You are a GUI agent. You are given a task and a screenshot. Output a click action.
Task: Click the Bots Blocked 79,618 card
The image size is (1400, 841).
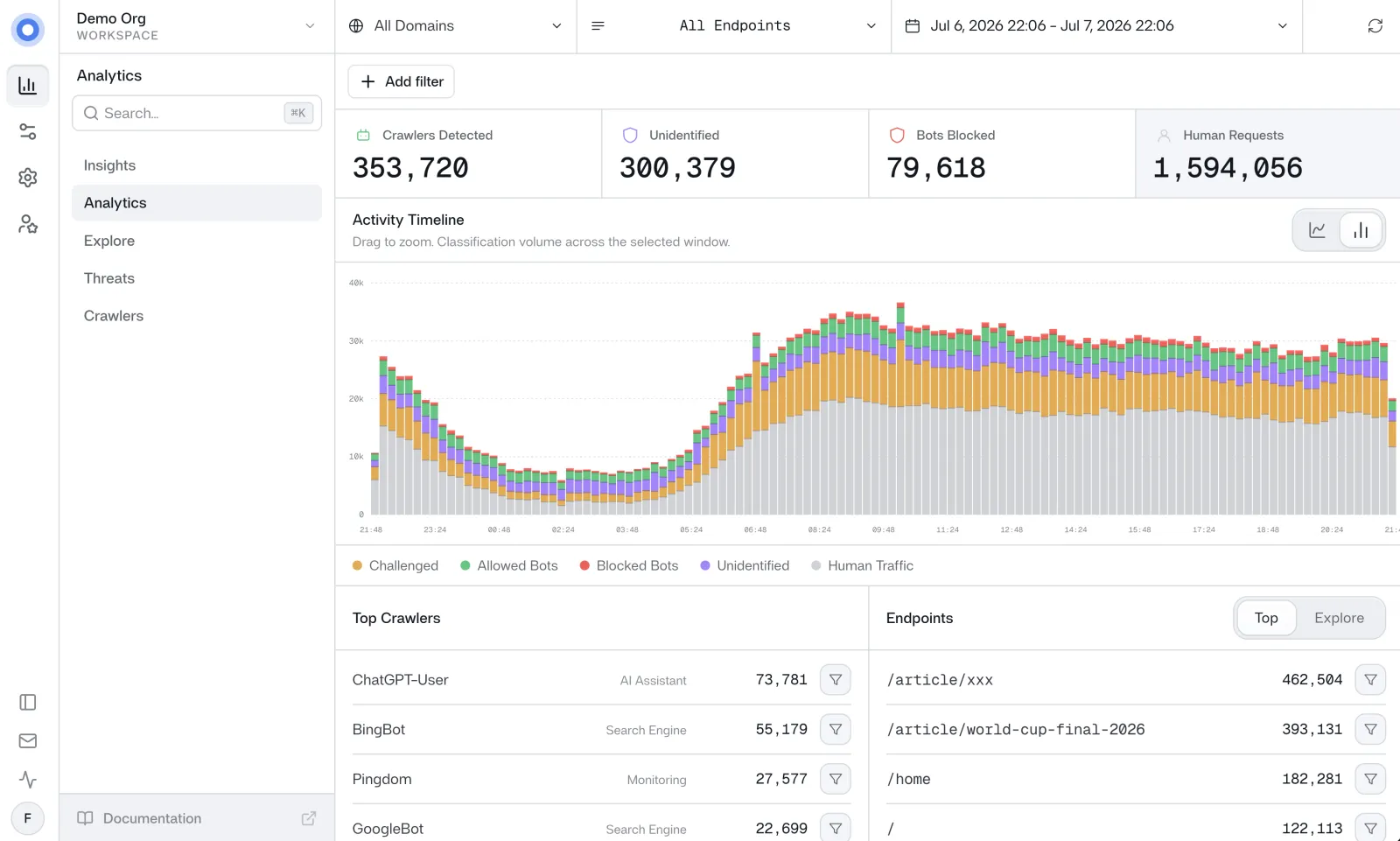(1002, 154)
